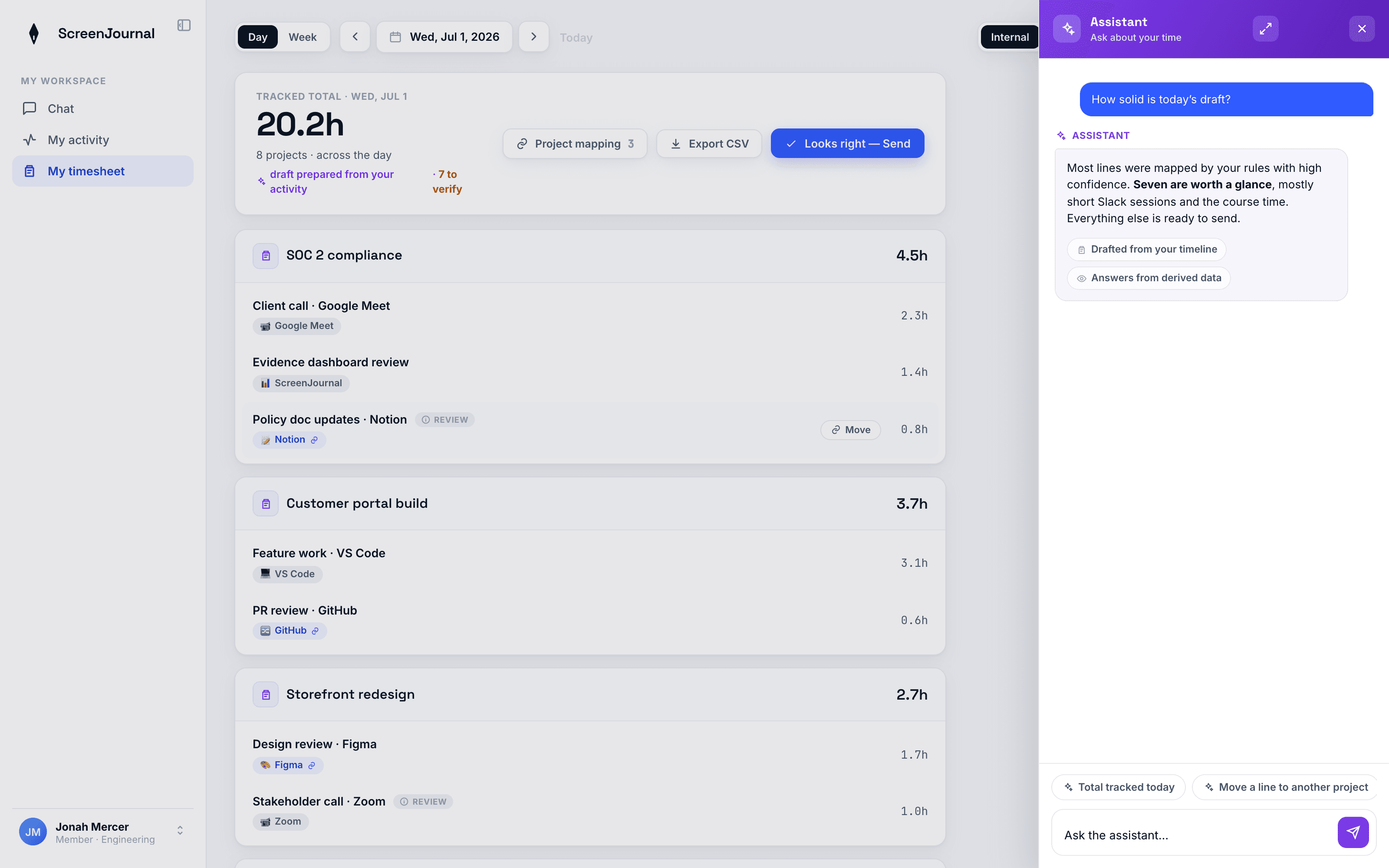Select the Design review · Figma line
Image resolution: width=1389 pixels, height=868 pixels.
click(590, 754)
